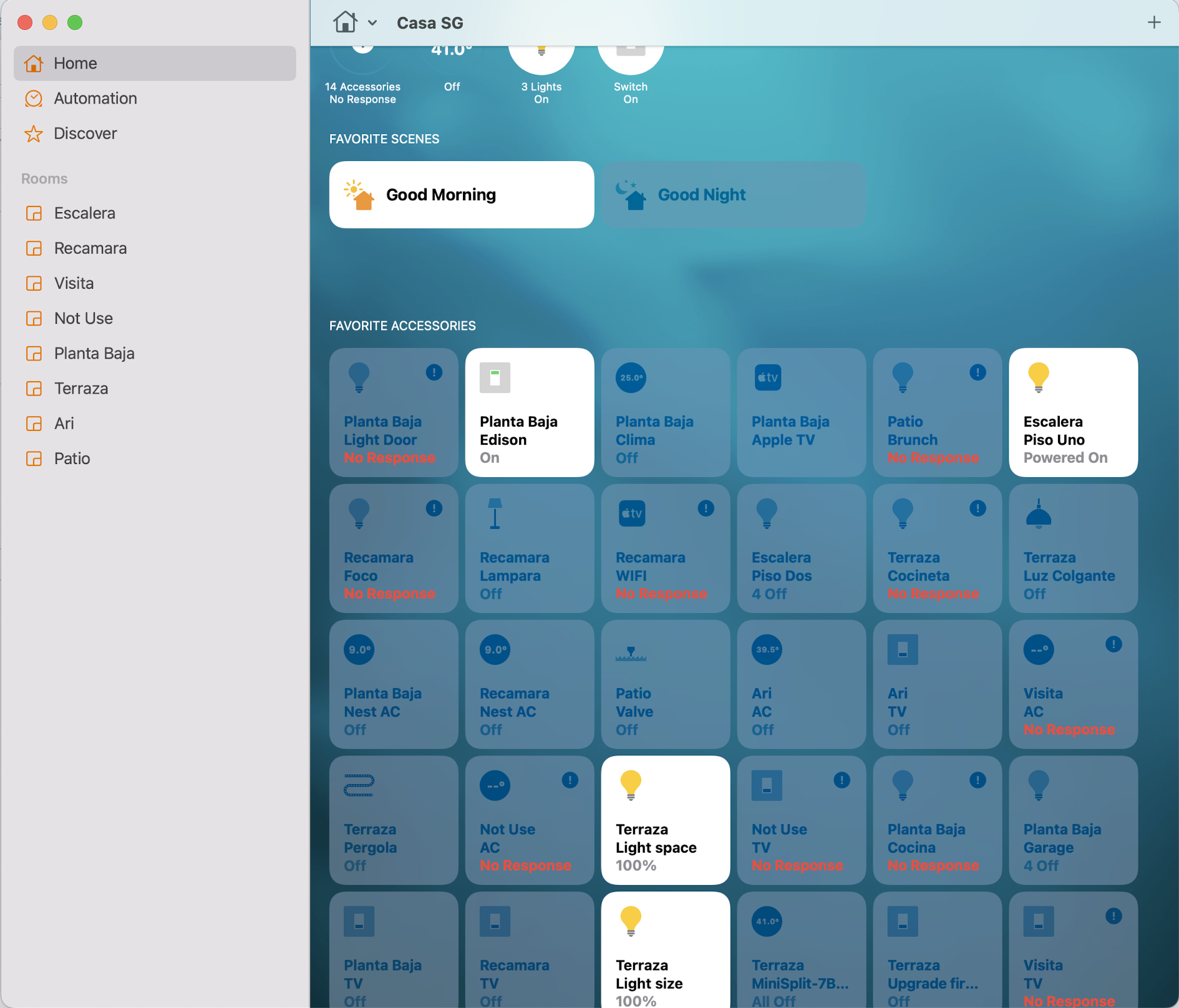Viewport: 1179px width, 1008px height.
Task: Click the house icon in the toolbar
Action: point(345,22)
